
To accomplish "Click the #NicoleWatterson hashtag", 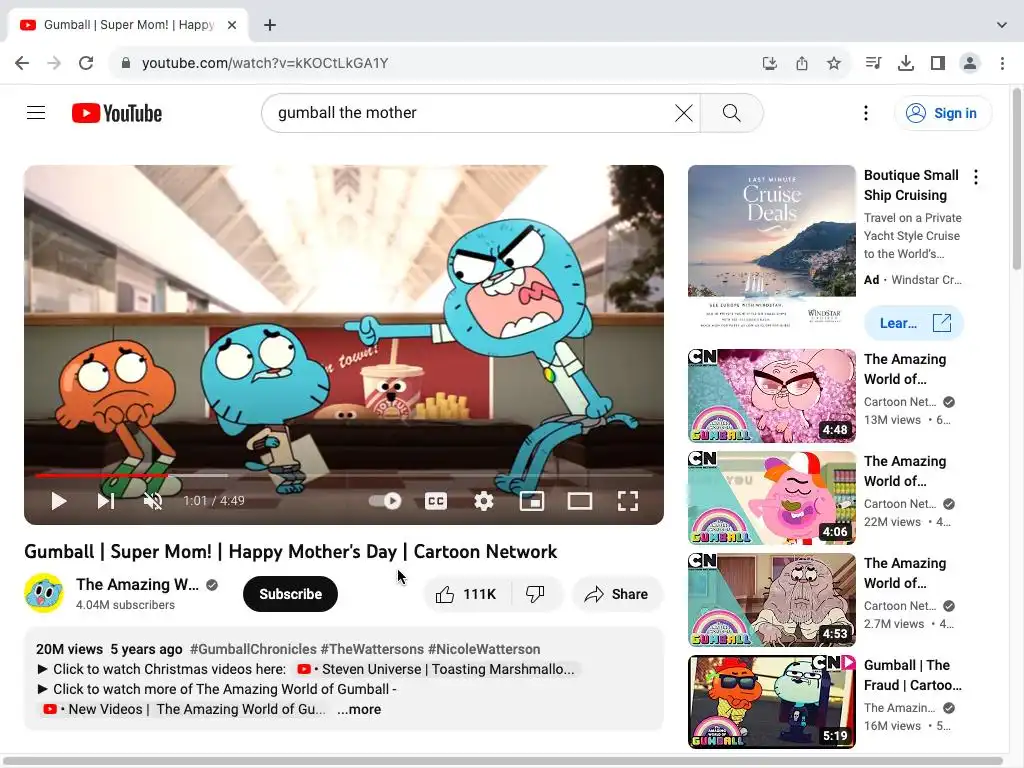I will [484, 649].
